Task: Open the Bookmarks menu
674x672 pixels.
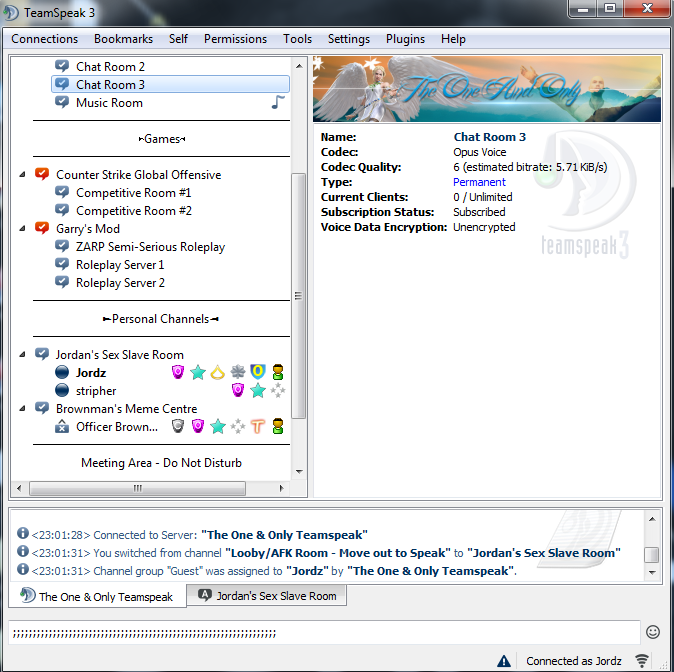Action: click(123, 39)
